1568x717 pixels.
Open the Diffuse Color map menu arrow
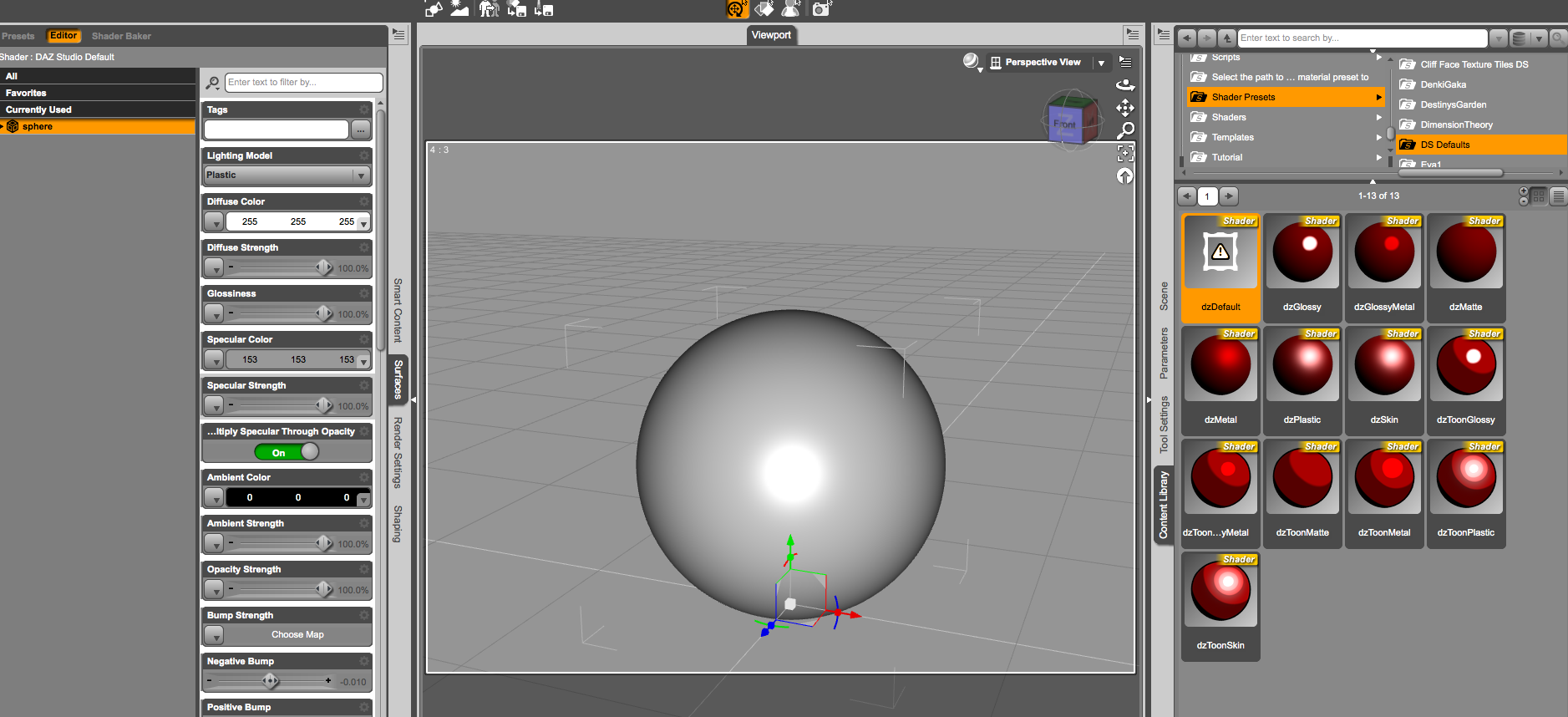[x=214, y=221]
